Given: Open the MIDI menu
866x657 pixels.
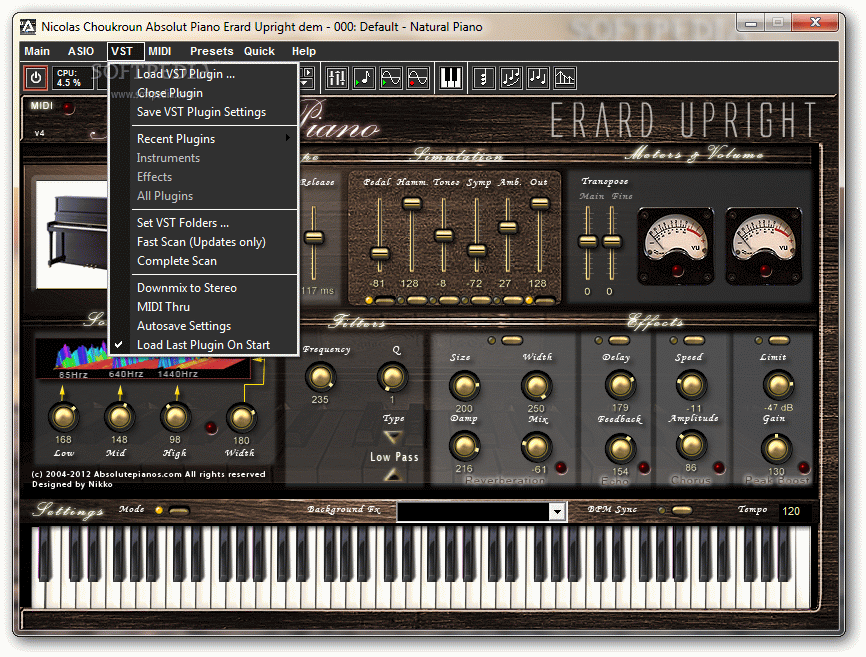Looking at the screenshot, I should click(160, 51).
